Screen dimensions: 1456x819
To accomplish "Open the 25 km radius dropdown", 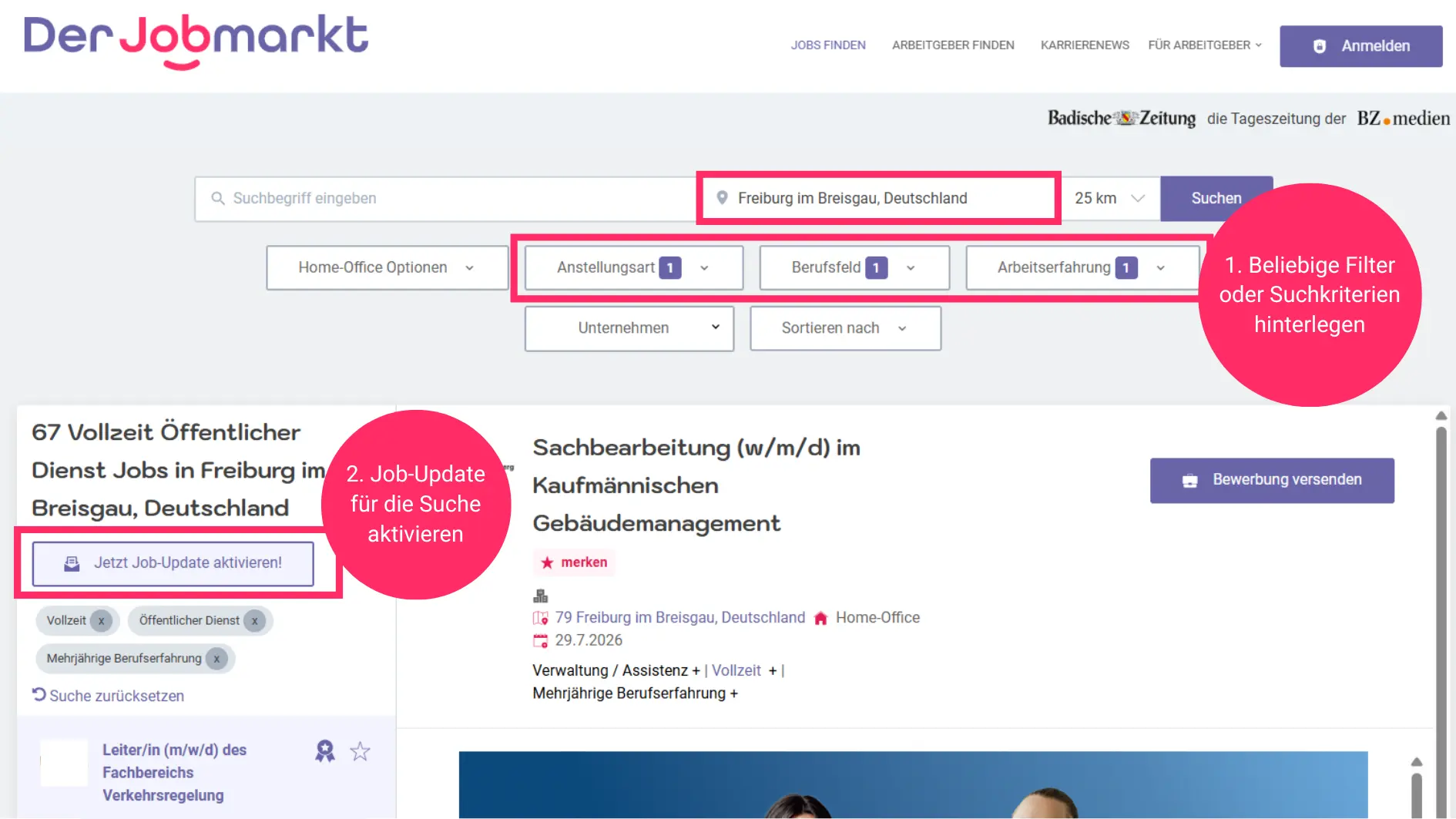I will coord(1110,199).
